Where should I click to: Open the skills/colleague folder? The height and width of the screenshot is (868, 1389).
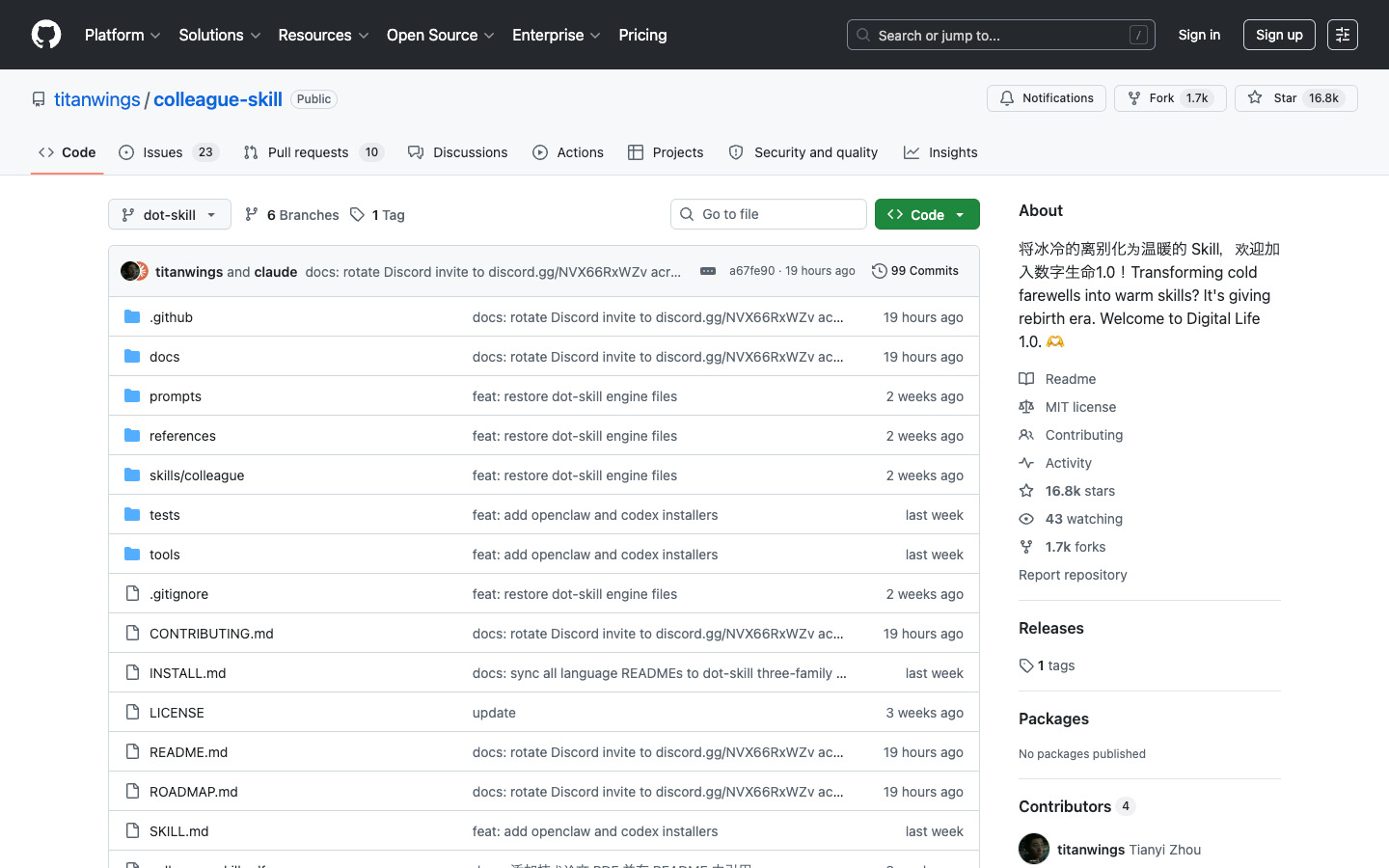point(197,475)
